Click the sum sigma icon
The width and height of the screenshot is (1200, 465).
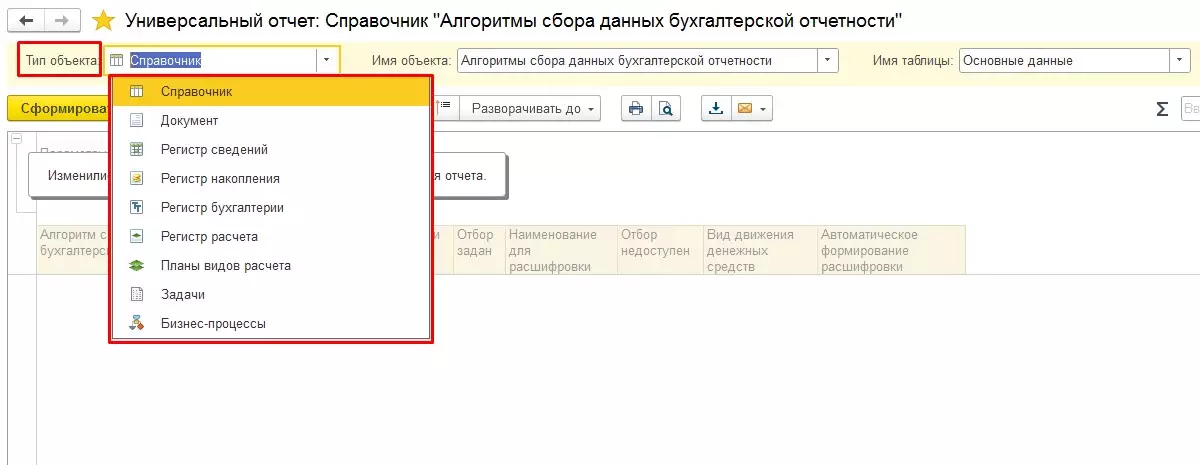1162,108
